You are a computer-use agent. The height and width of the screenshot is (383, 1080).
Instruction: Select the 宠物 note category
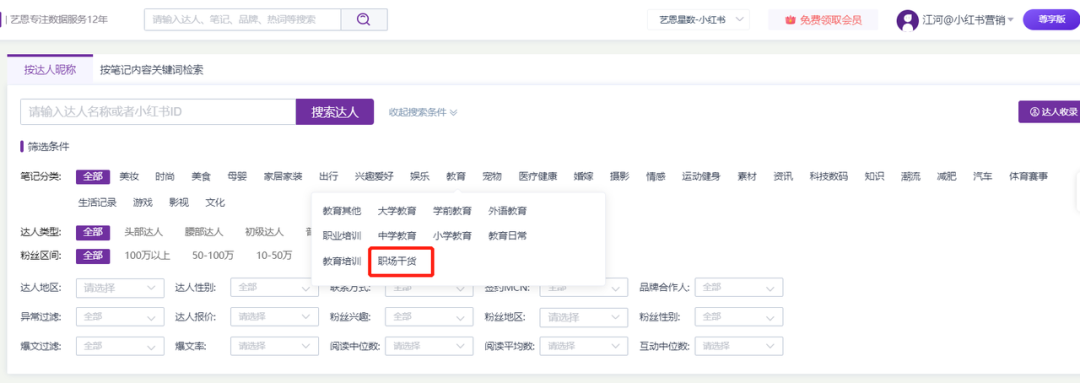(492, 176)
